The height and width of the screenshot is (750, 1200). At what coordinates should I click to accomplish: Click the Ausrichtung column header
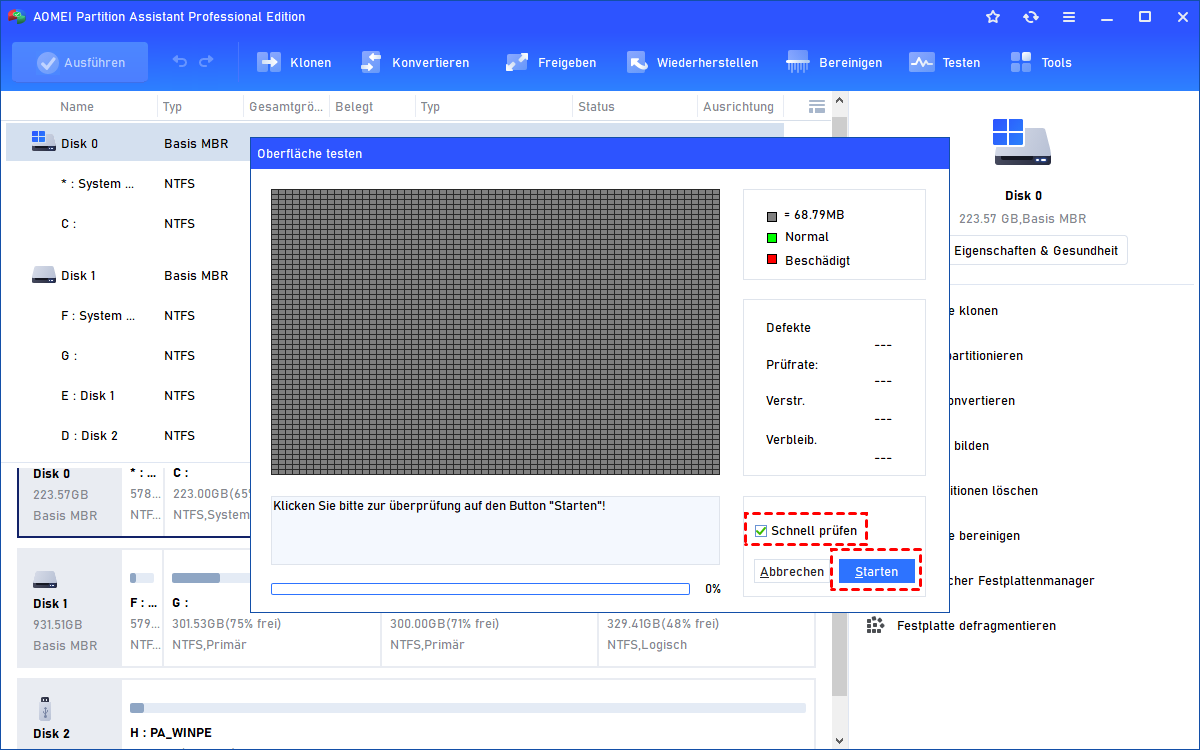pos(738,106)
